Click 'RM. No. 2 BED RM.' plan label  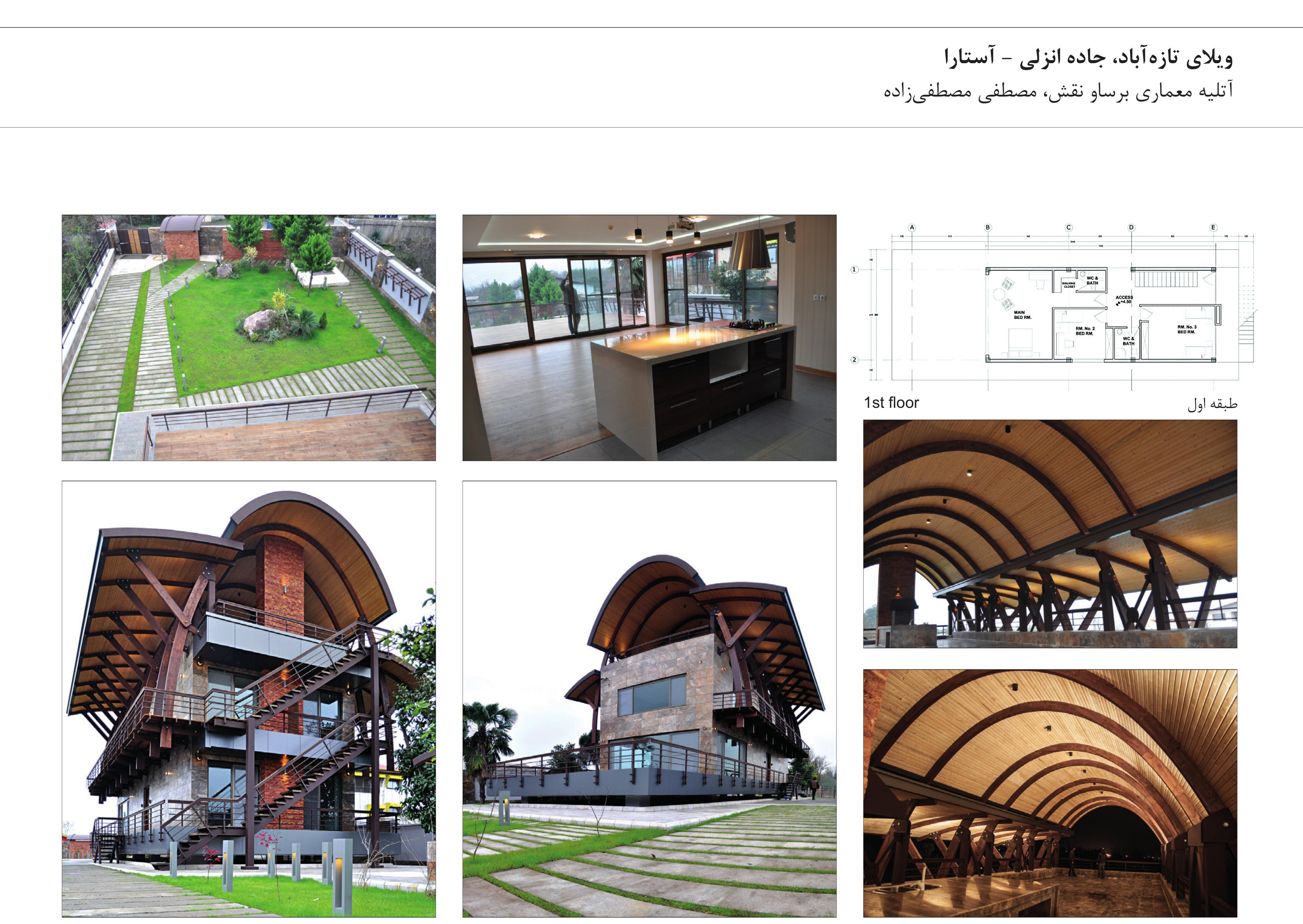[1085, 331]
